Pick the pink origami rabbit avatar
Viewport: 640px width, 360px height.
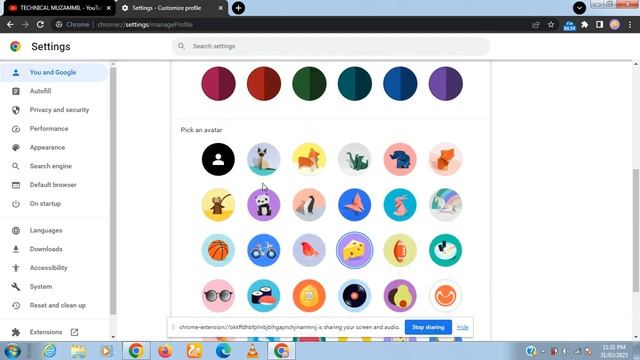click(x=400, y=204)
